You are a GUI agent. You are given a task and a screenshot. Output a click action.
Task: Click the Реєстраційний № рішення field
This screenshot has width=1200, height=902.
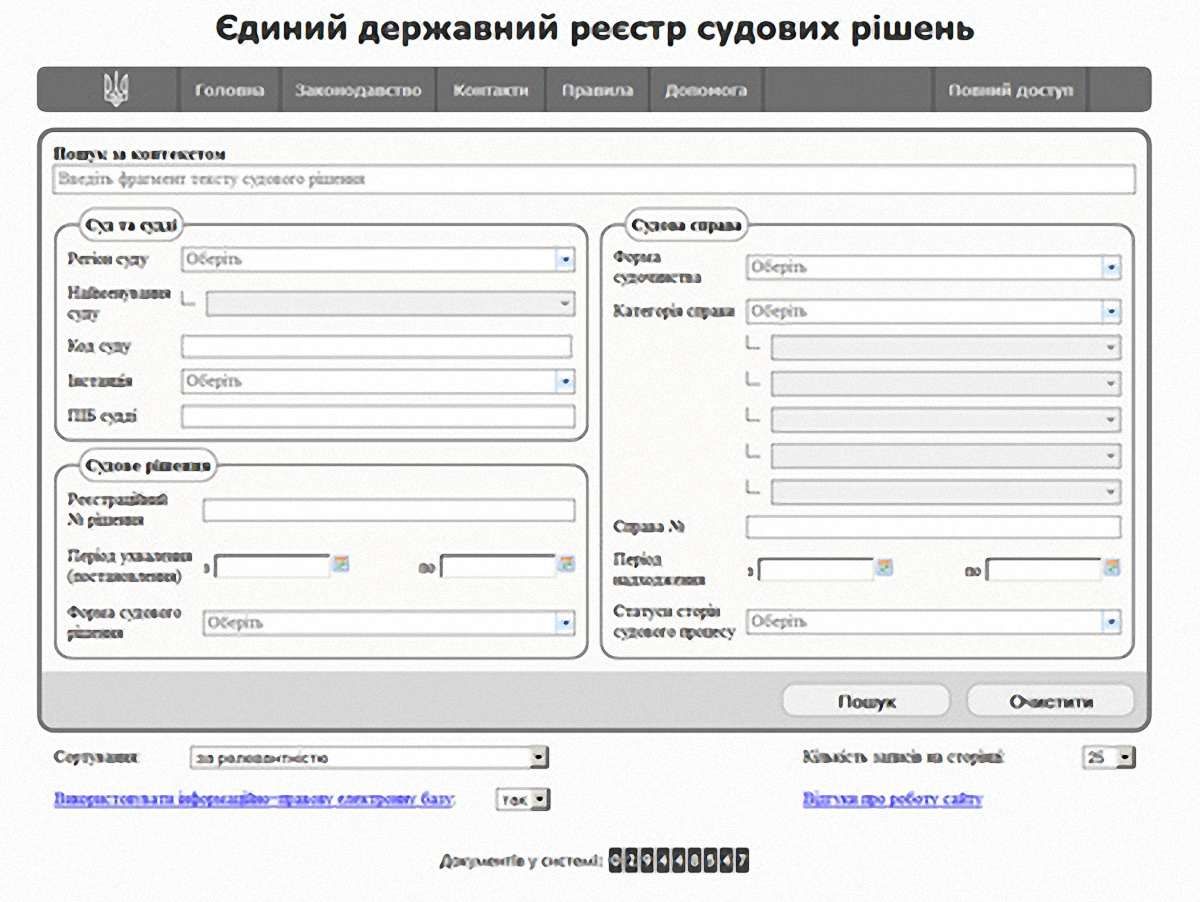pyautogui.click(x=389, y=510)
